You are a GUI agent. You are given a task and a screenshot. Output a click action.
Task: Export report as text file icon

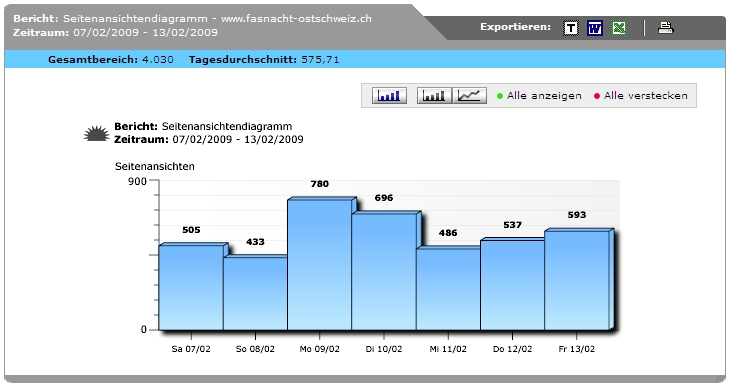pos(571,28)
